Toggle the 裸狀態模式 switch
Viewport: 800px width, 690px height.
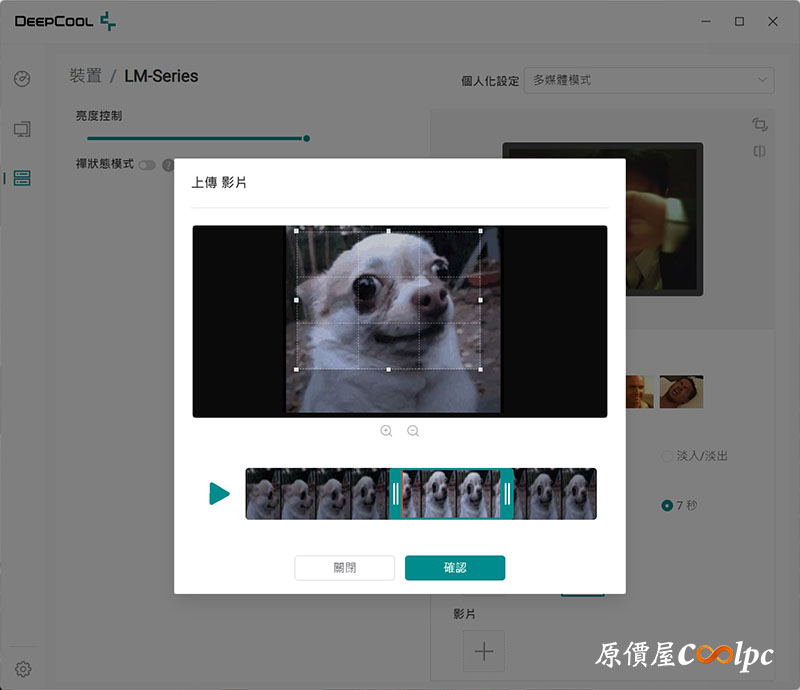[147, 165]
